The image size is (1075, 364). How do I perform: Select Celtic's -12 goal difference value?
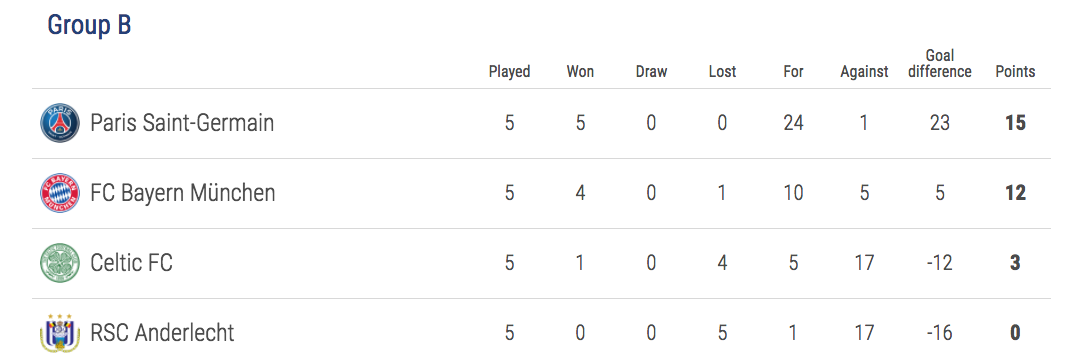[940, 263]
